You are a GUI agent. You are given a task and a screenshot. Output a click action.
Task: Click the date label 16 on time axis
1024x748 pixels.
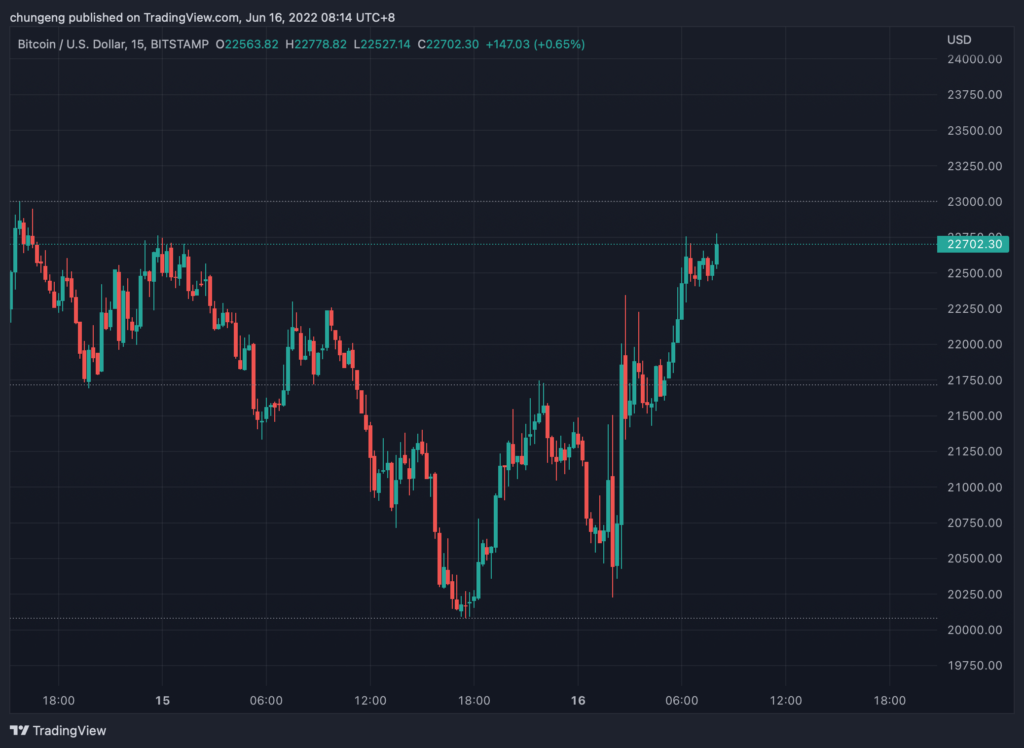(578, 700)
